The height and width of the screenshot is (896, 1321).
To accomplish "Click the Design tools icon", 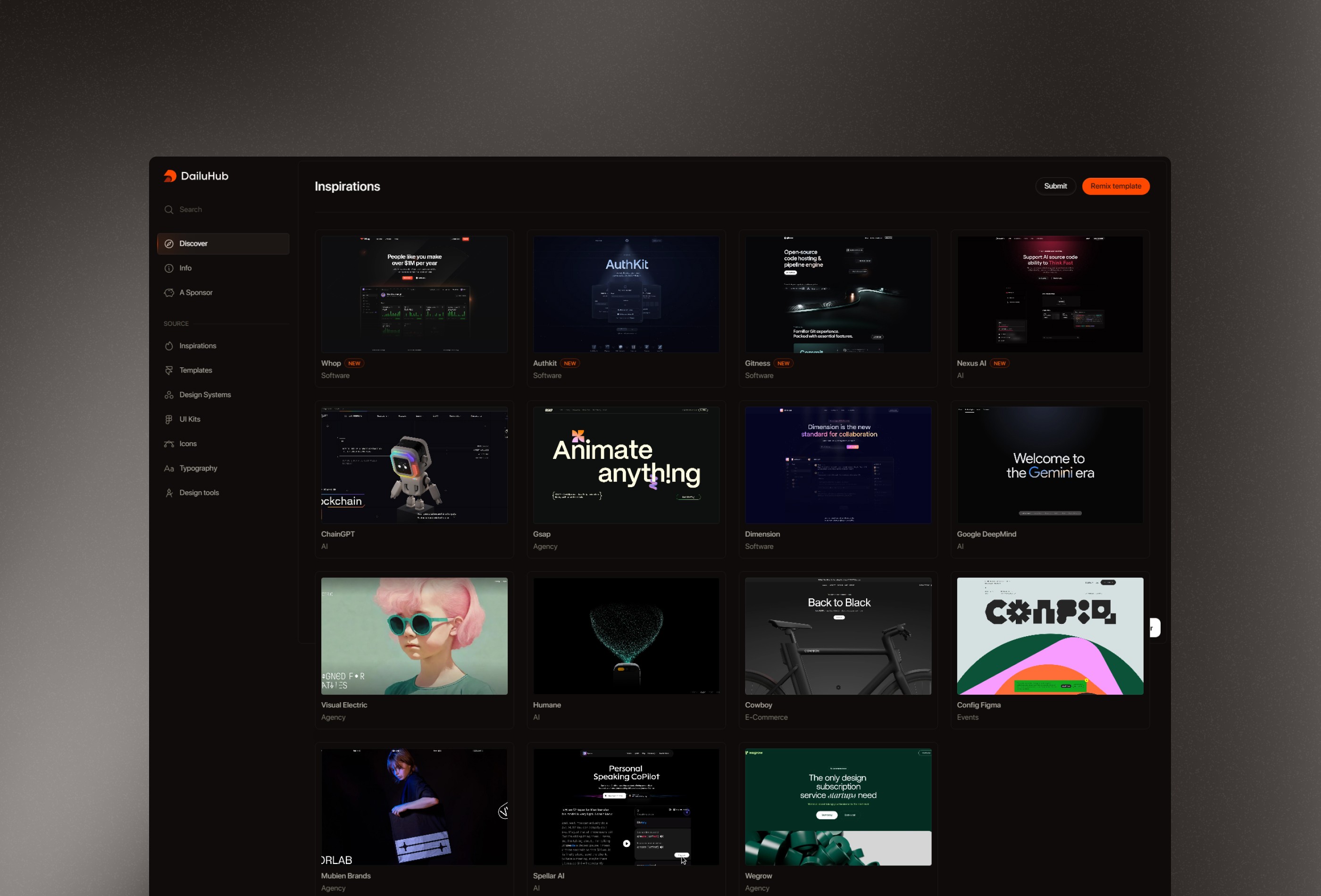I will click(169, 492).
